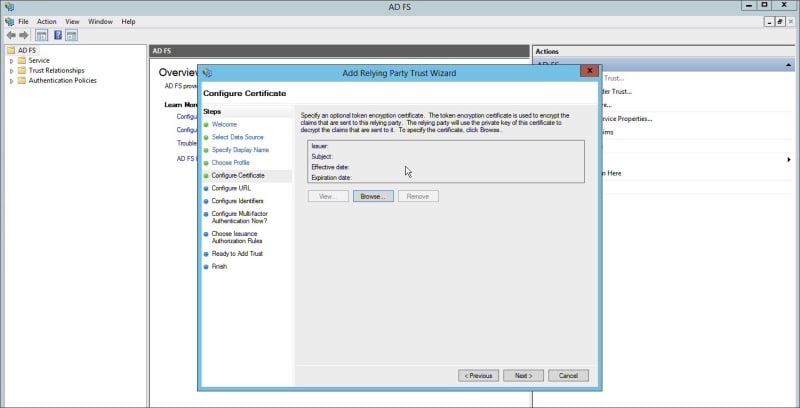Cancel the Add Relying Party Trust Wizard
The width and height of the screenshot is (800, 408).
(568, 376)
